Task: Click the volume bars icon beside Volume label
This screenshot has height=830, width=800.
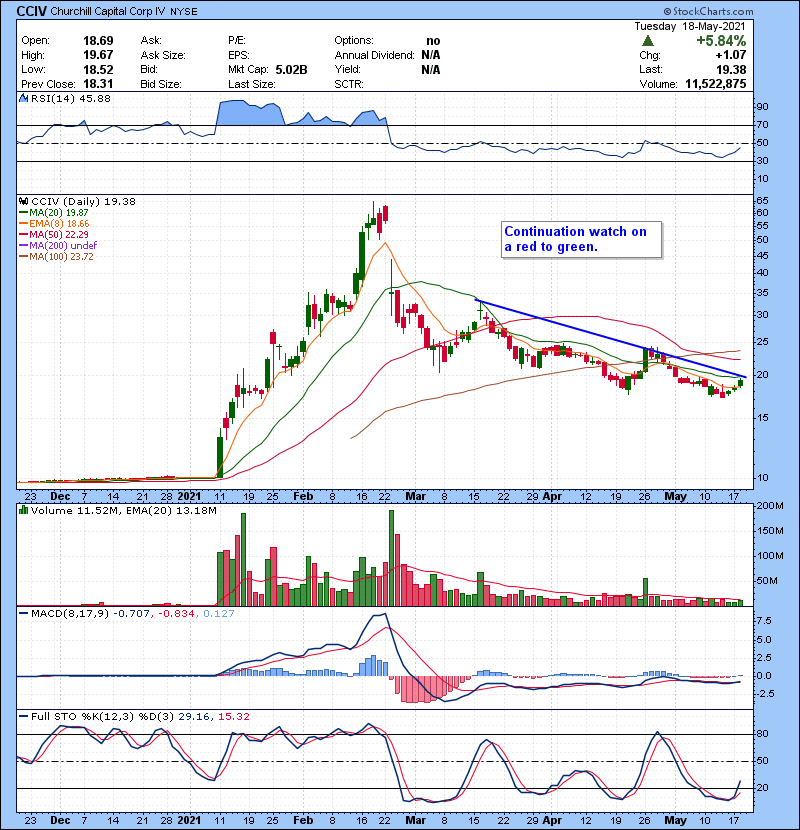Action: (23, 510)
